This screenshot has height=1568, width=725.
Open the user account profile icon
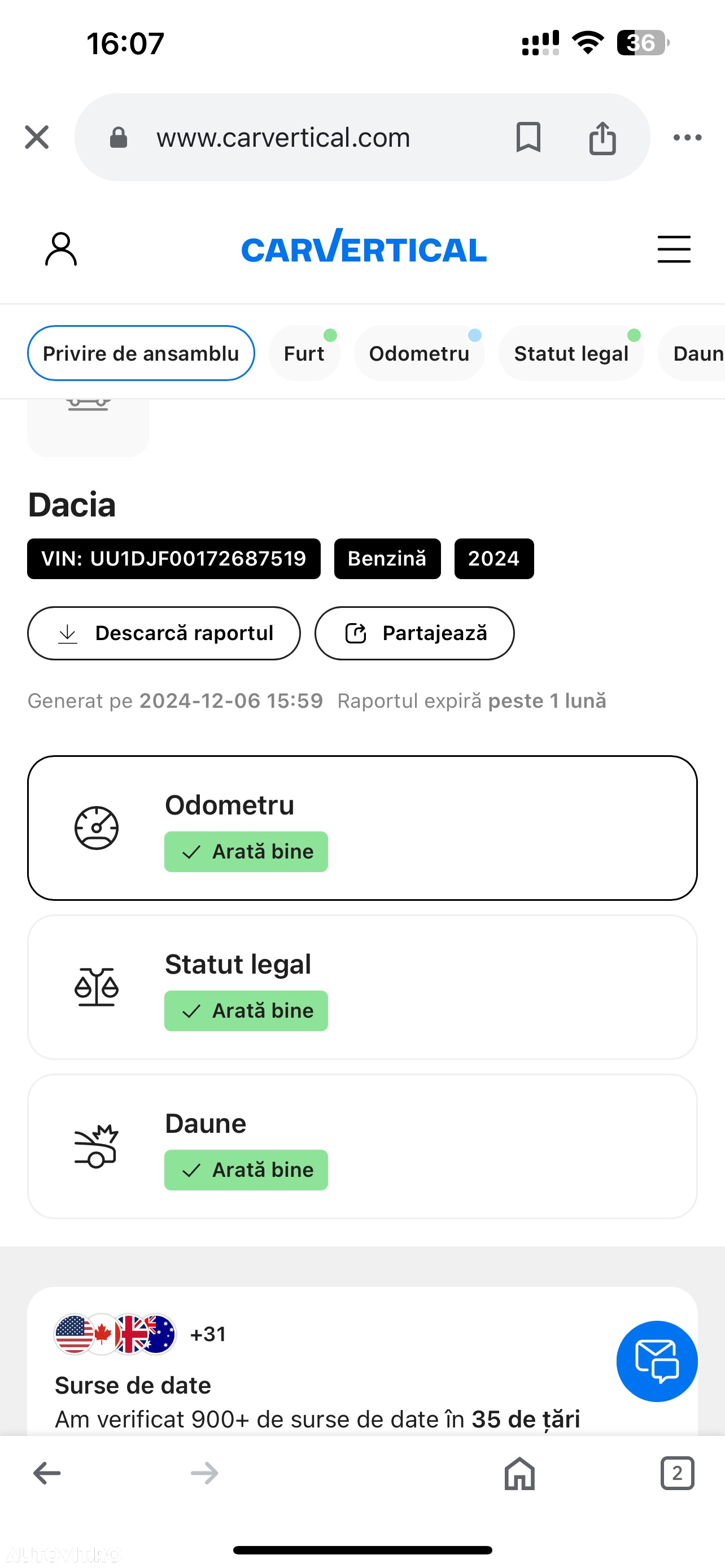[61, 249]
